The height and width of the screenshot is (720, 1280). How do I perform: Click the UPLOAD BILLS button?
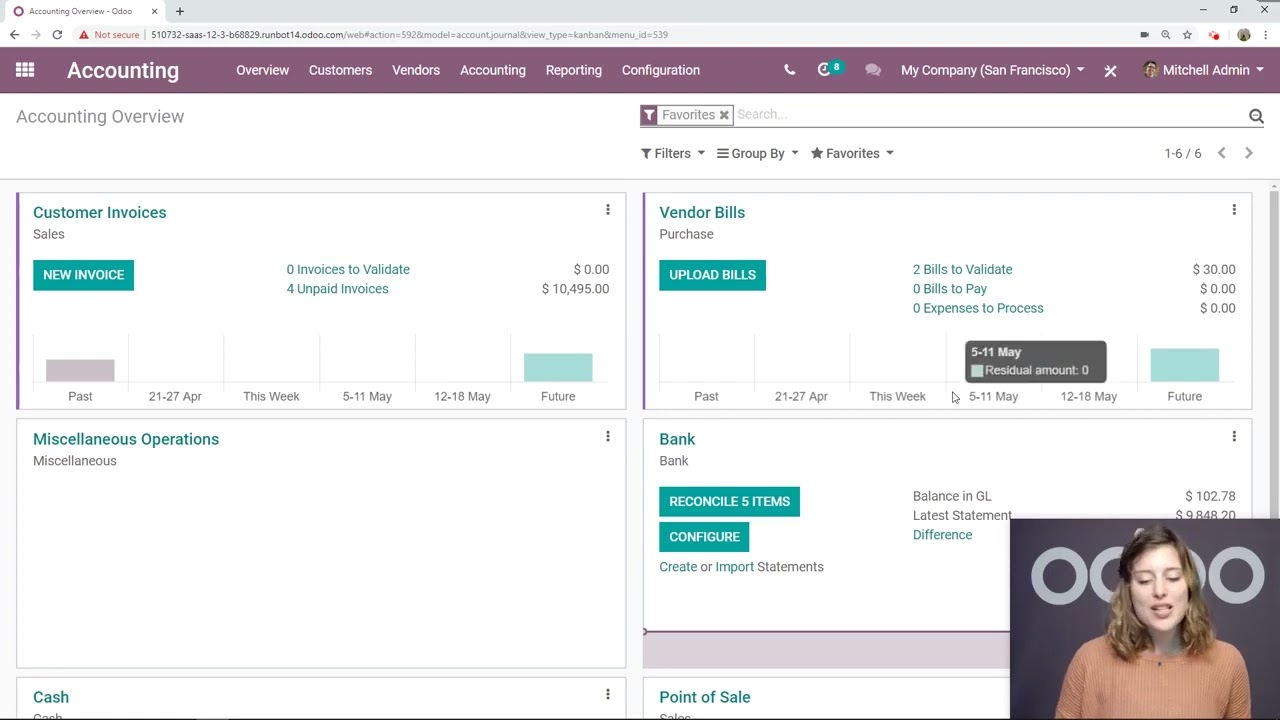pos(712,275)
